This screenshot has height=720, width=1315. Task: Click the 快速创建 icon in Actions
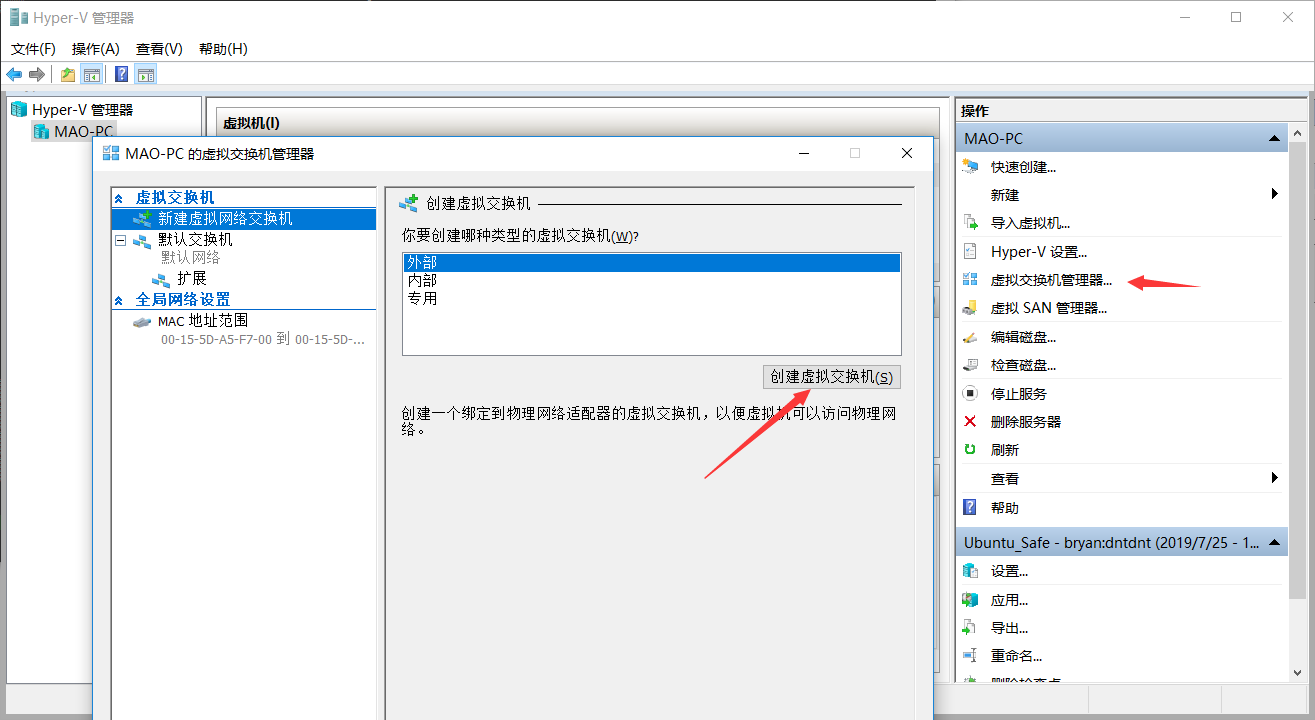[x=970, y=166]
